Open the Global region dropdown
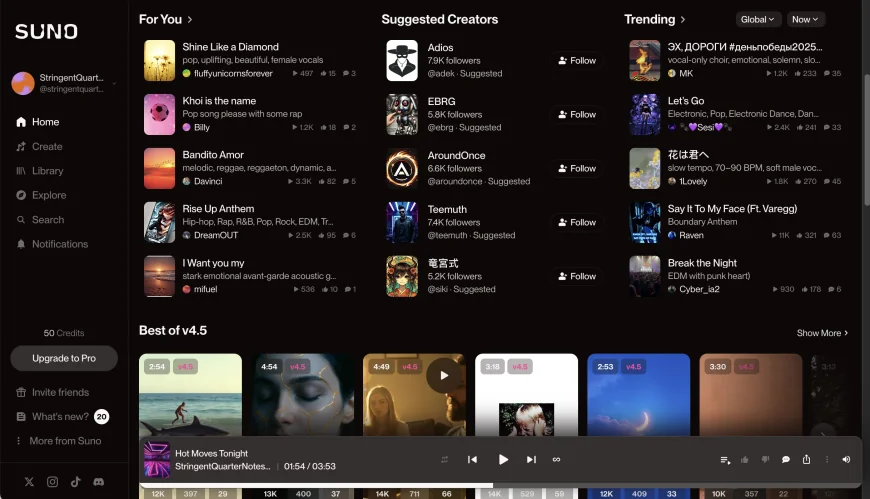This screenshot has height=499, width=870. pos(758,19)
